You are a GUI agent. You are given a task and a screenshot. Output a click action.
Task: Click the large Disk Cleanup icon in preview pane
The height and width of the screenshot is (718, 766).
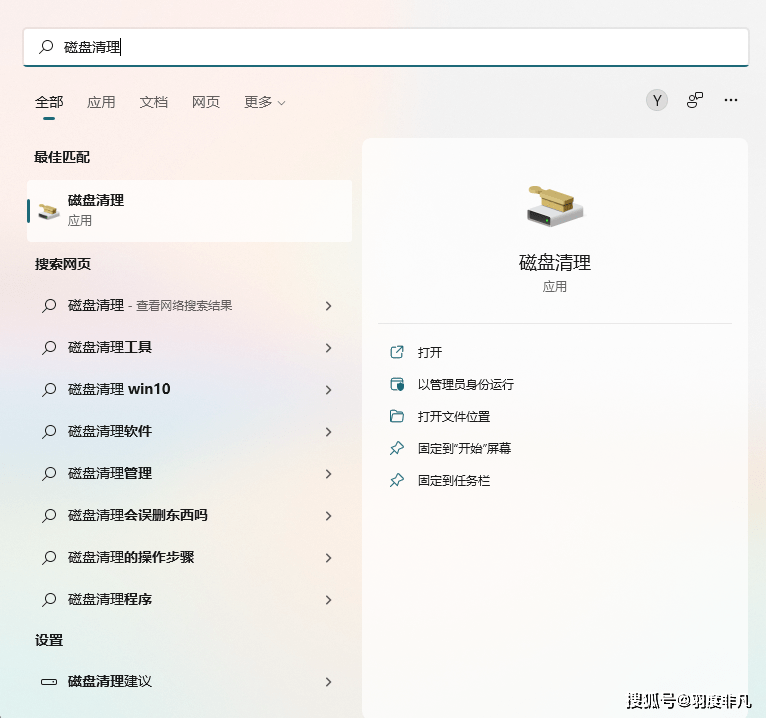[555, 205]
